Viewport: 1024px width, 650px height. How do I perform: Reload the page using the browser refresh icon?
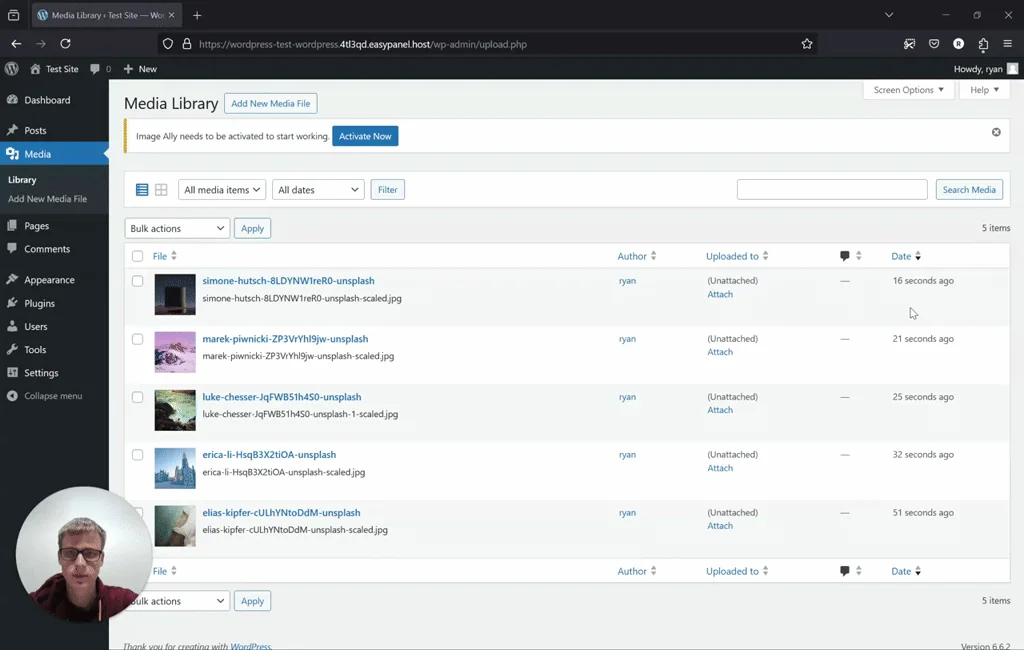66,43
